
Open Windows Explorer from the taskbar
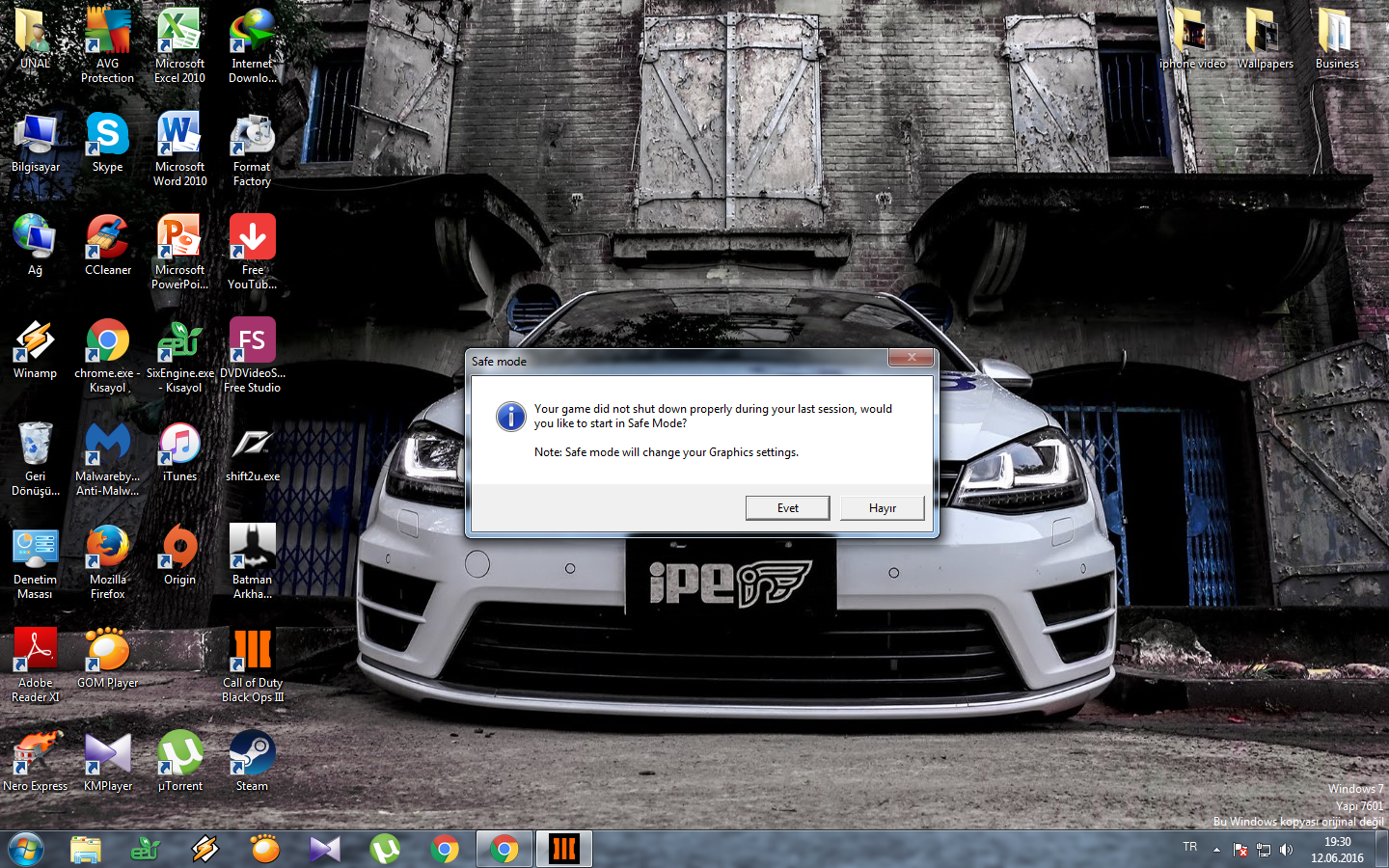pos(86,850)
